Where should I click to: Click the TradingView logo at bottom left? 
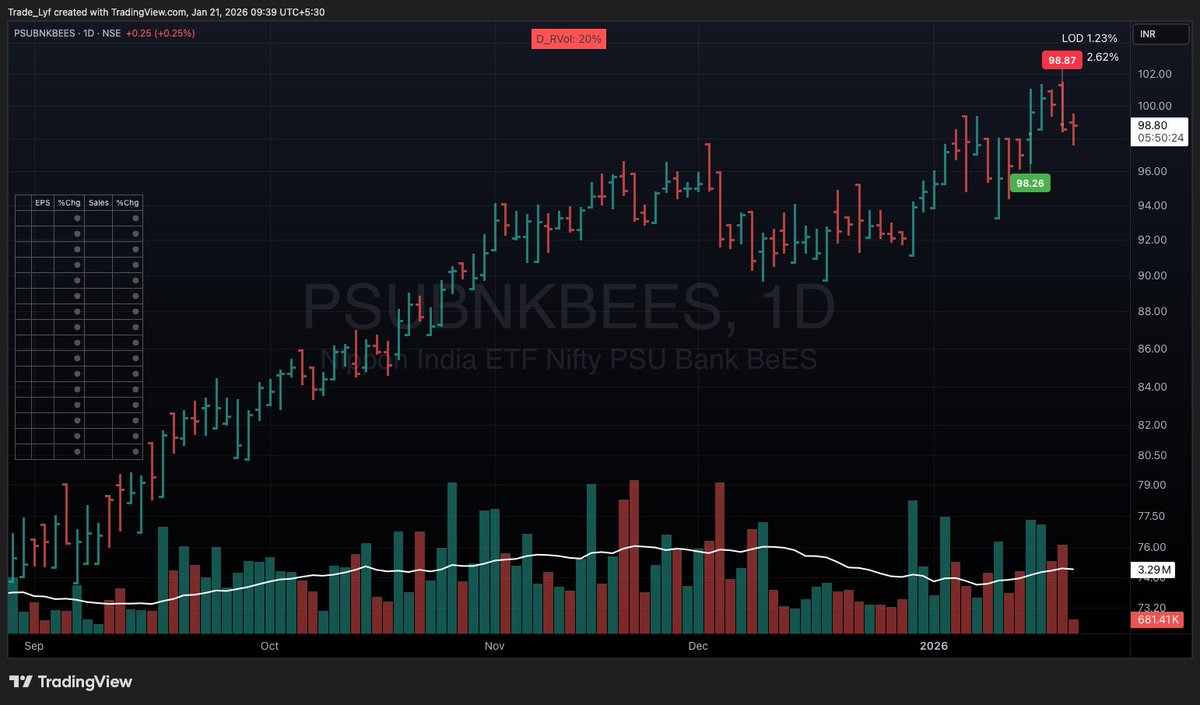[x=71, y=682]
